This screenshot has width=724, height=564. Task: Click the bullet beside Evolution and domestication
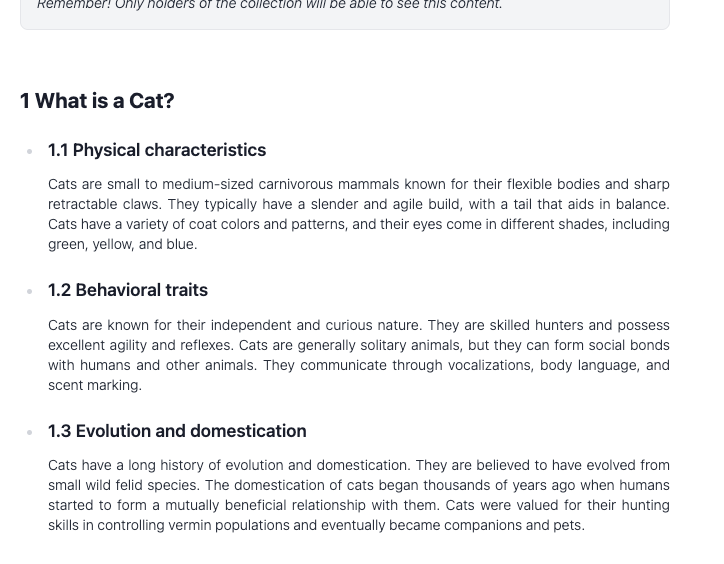coord(30,432)
